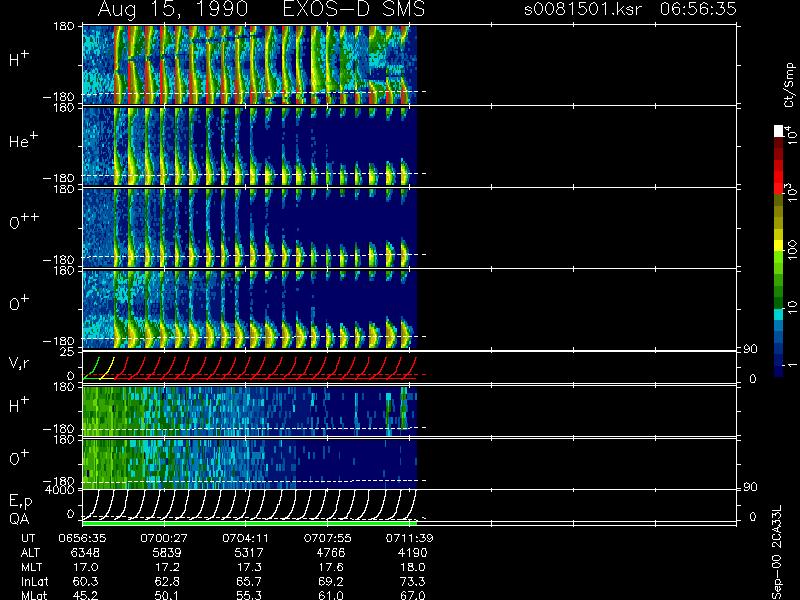Screen dimensions: 800x600
Task: Click the vertical 'Sep-00 2CA33L' stamp
Action: tap(778, 553)
